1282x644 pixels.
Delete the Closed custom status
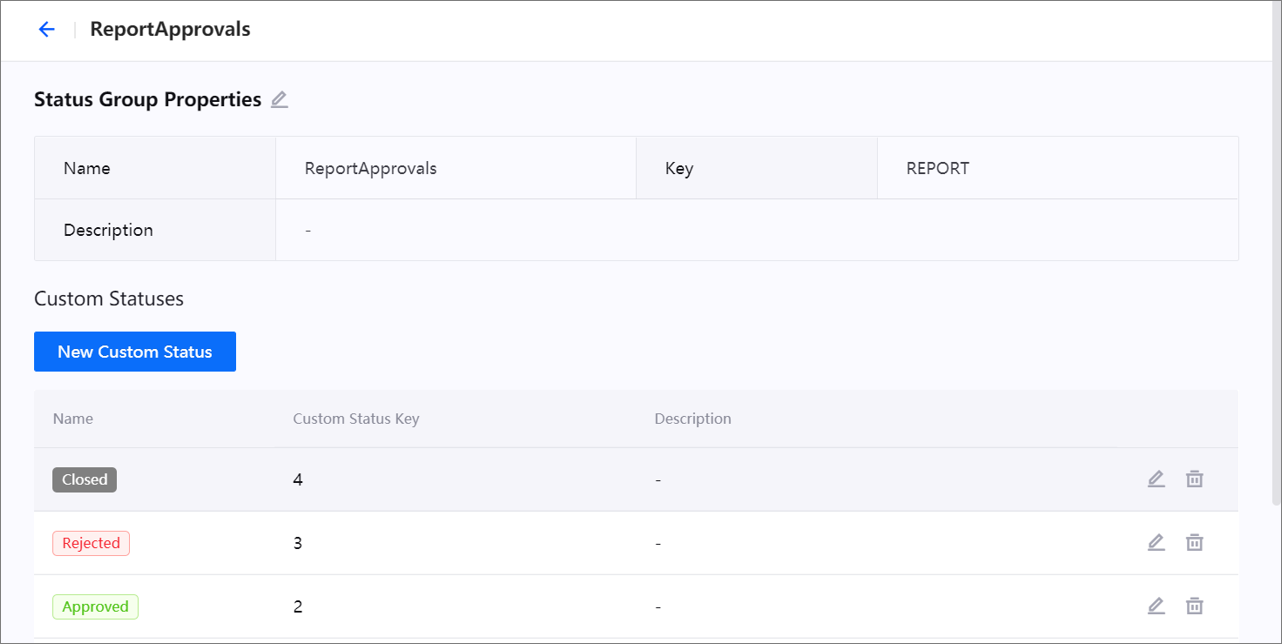(1194, 479)
